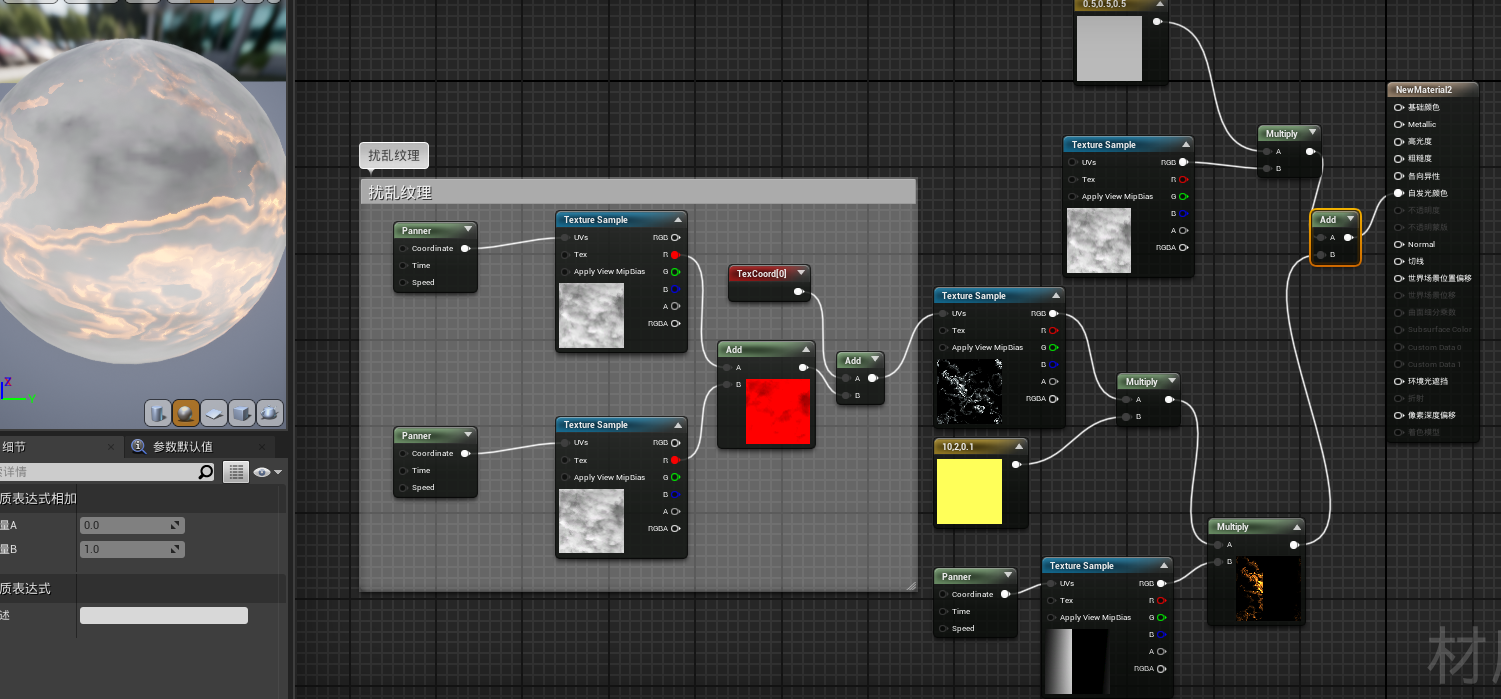Click the yellow 10,2,0.1 color constant swatch
This screenshot has width=1501, height=699.
[969, 491]
